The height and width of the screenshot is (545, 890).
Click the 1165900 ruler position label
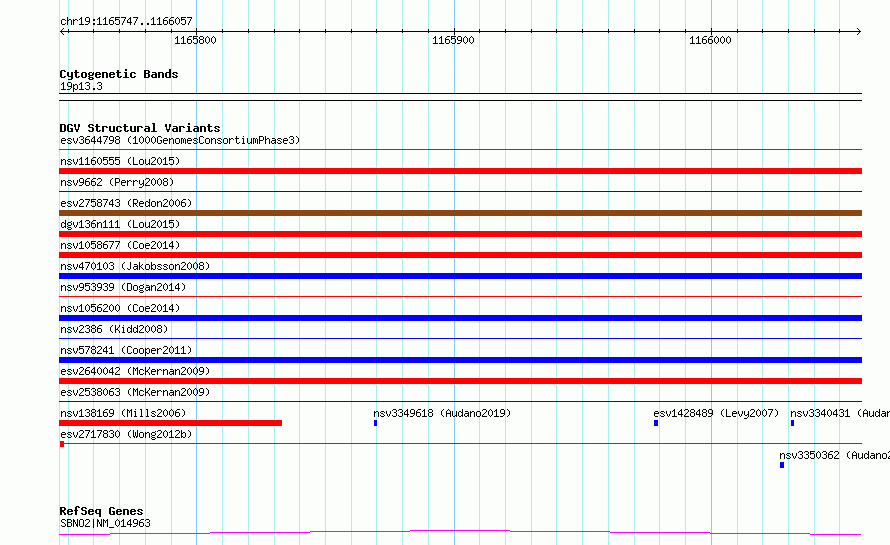453,40
